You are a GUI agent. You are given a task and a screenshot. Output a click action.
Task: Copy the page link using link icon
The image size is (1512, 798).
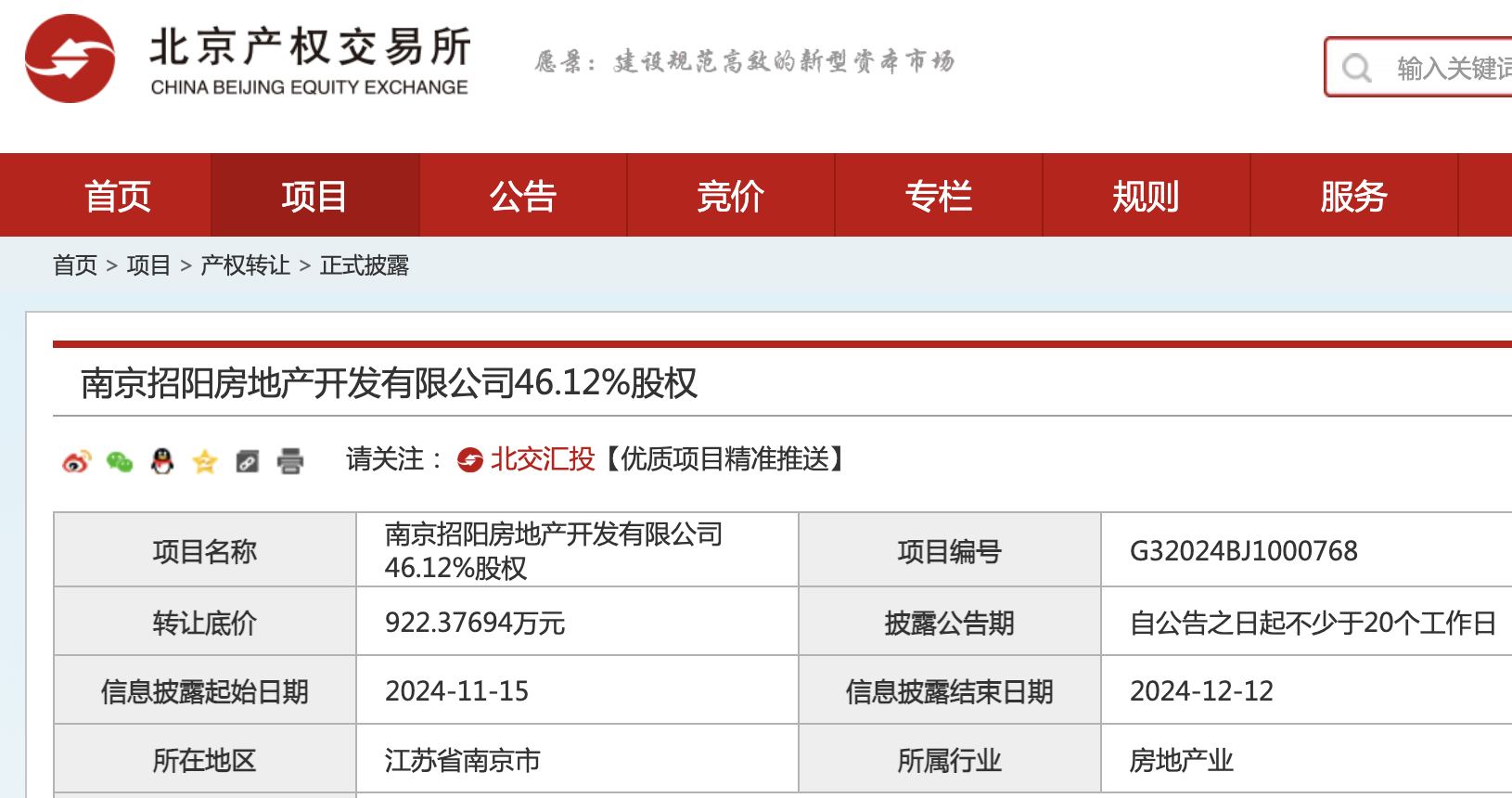click(248, 461)
